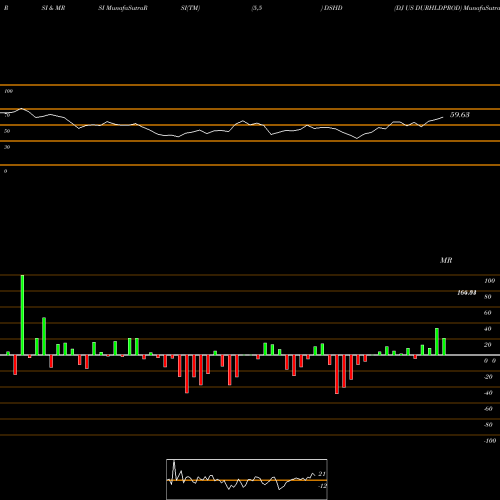Click the MR axis label -100
This screenshot has height=500, width=500.
pyautogui.click(x=489, y=441)
